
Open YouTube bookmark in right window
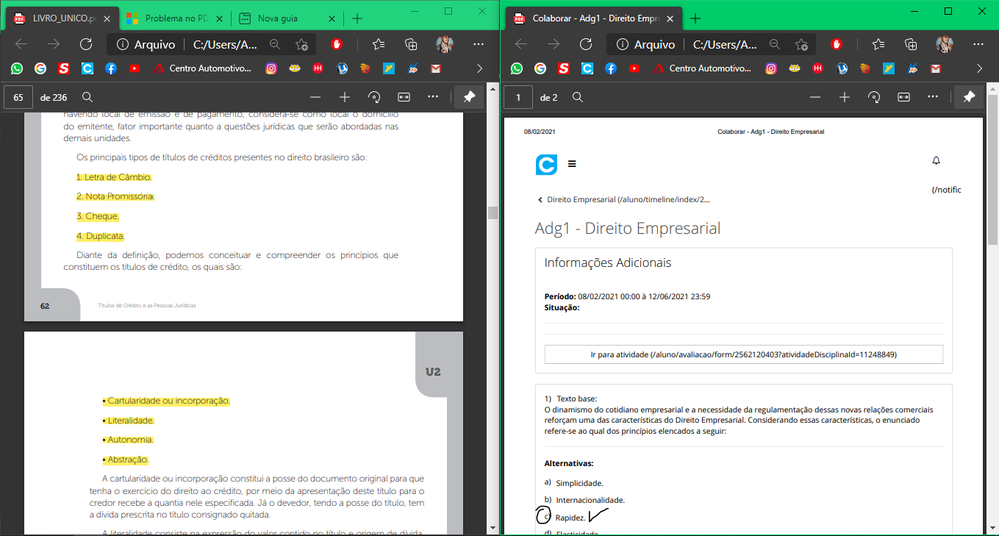click(x=634, y=68)
